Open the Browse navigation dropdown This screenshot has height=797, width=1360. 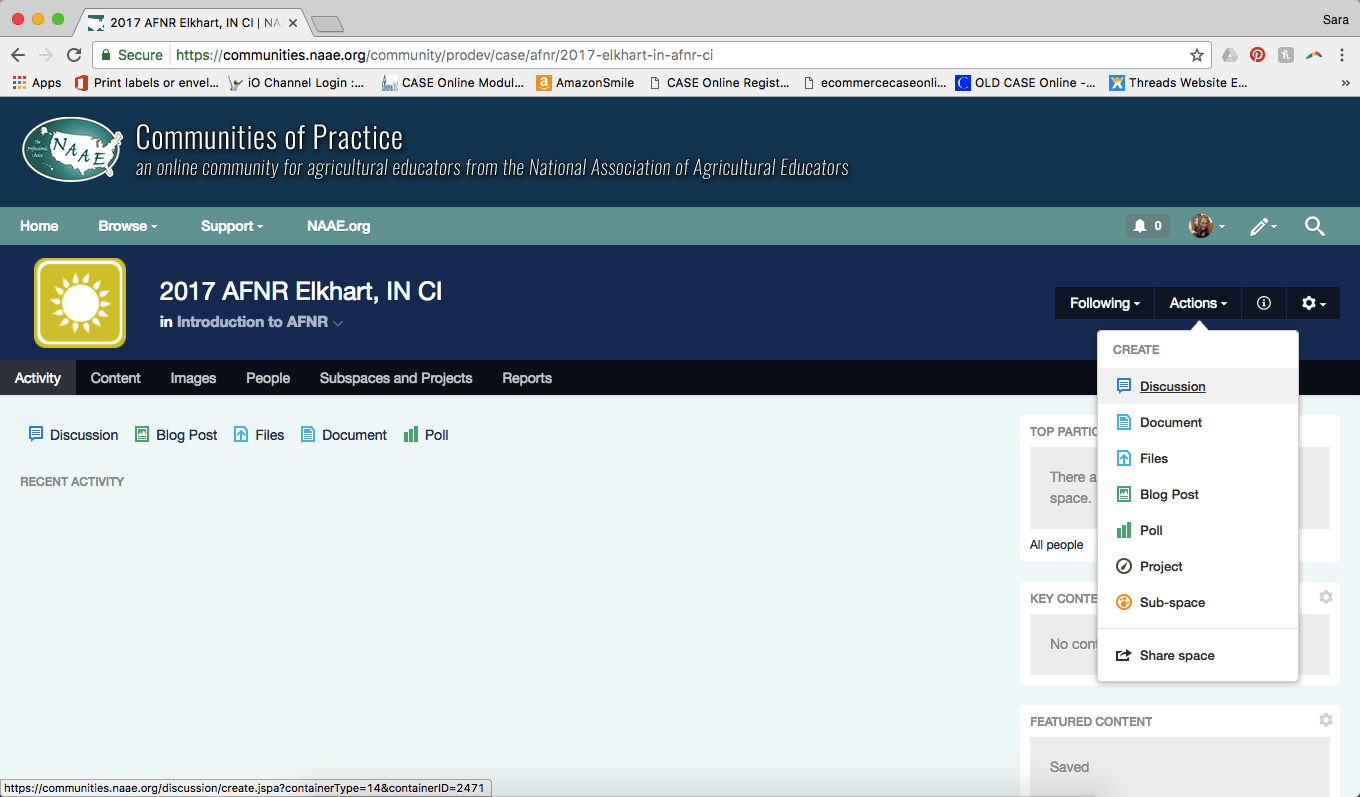tap(128, 226)
